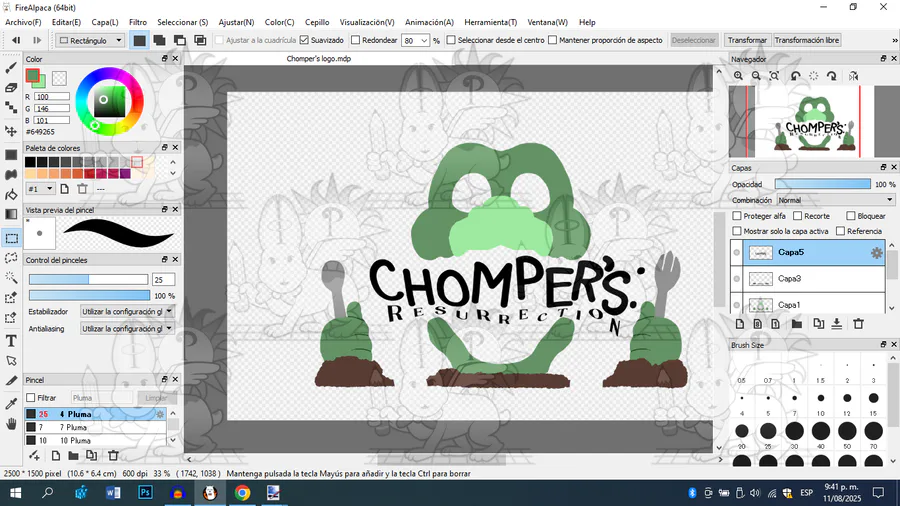
Task: Select the Operation arrow tool
Action: (11, 361)
